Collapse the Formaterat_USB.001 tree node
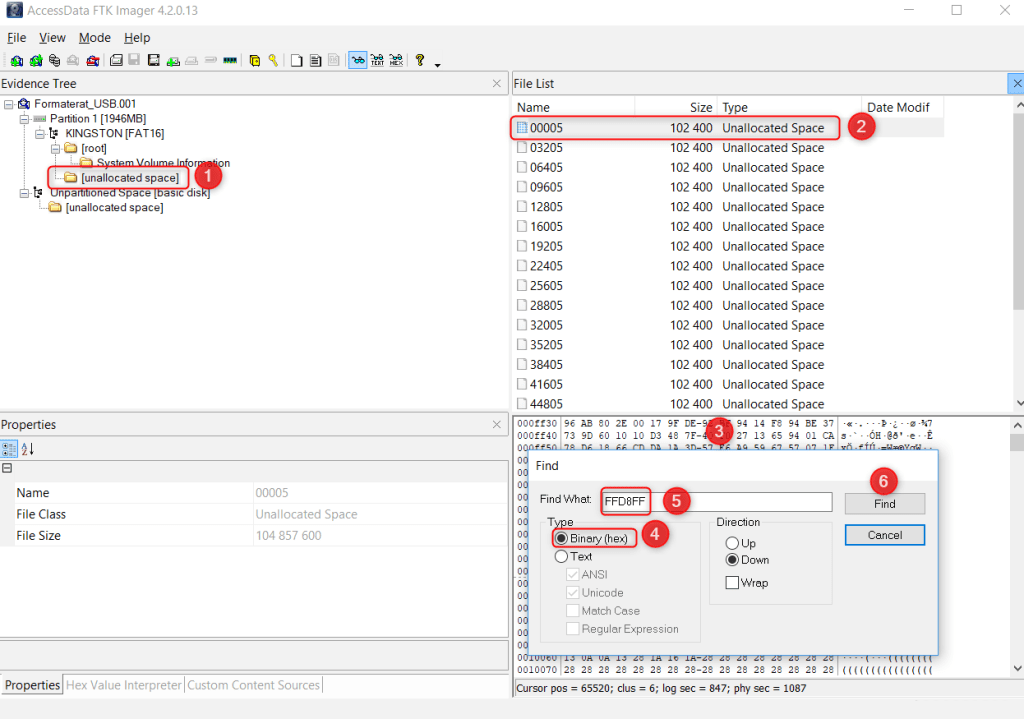Image resolution: width=1024 pixels, height=719 pixels. (x=9, y=104)
